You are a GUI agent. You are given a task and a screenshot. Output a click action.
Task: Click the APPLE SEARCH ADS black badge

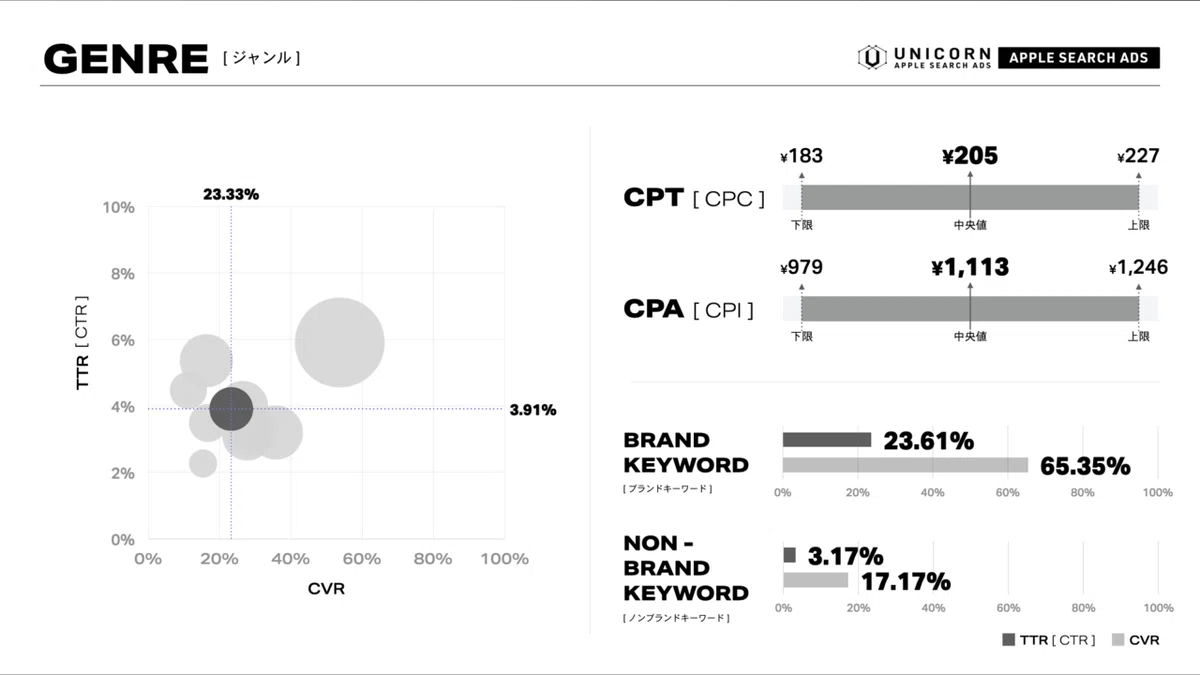coord(1078,58)
